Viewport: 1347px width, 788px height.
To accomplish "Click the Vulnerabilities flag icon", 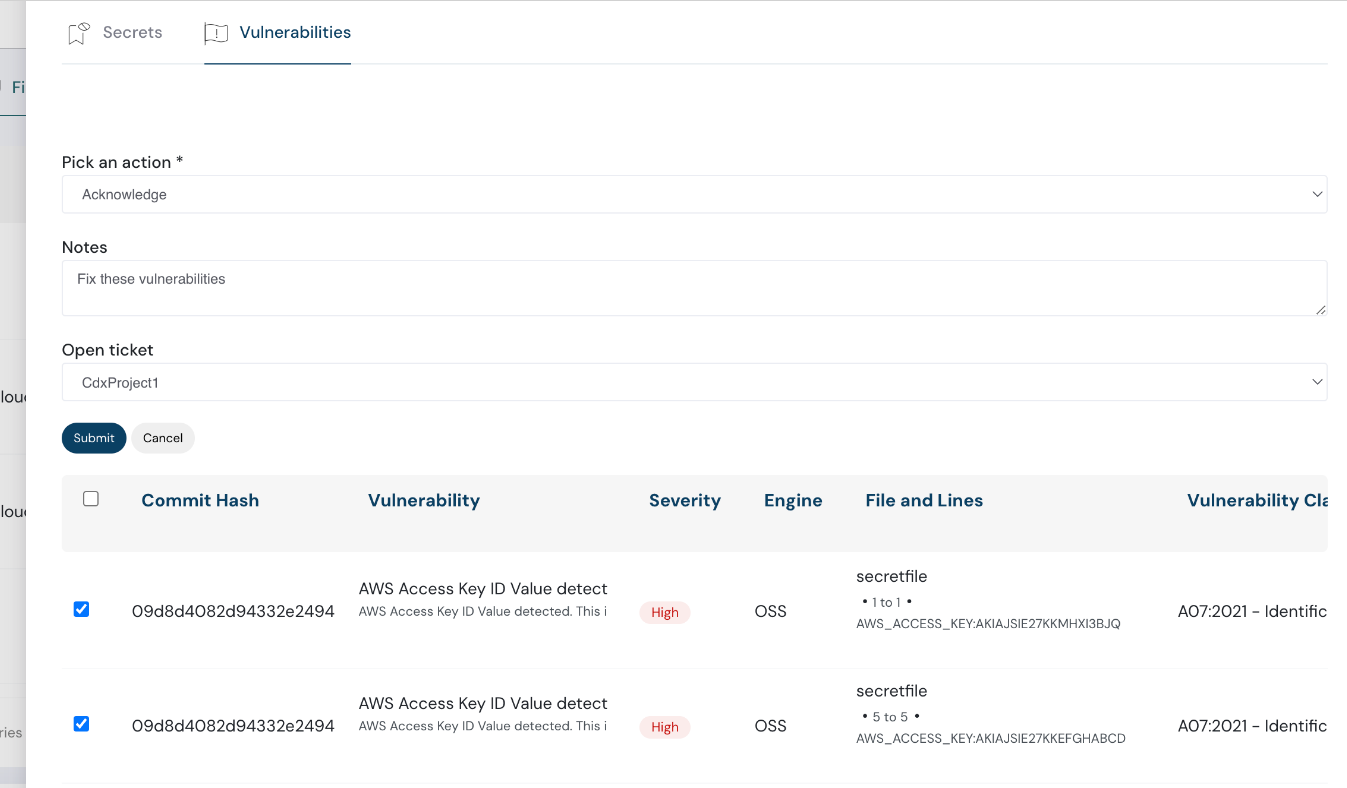I will (x=216, y=33).
